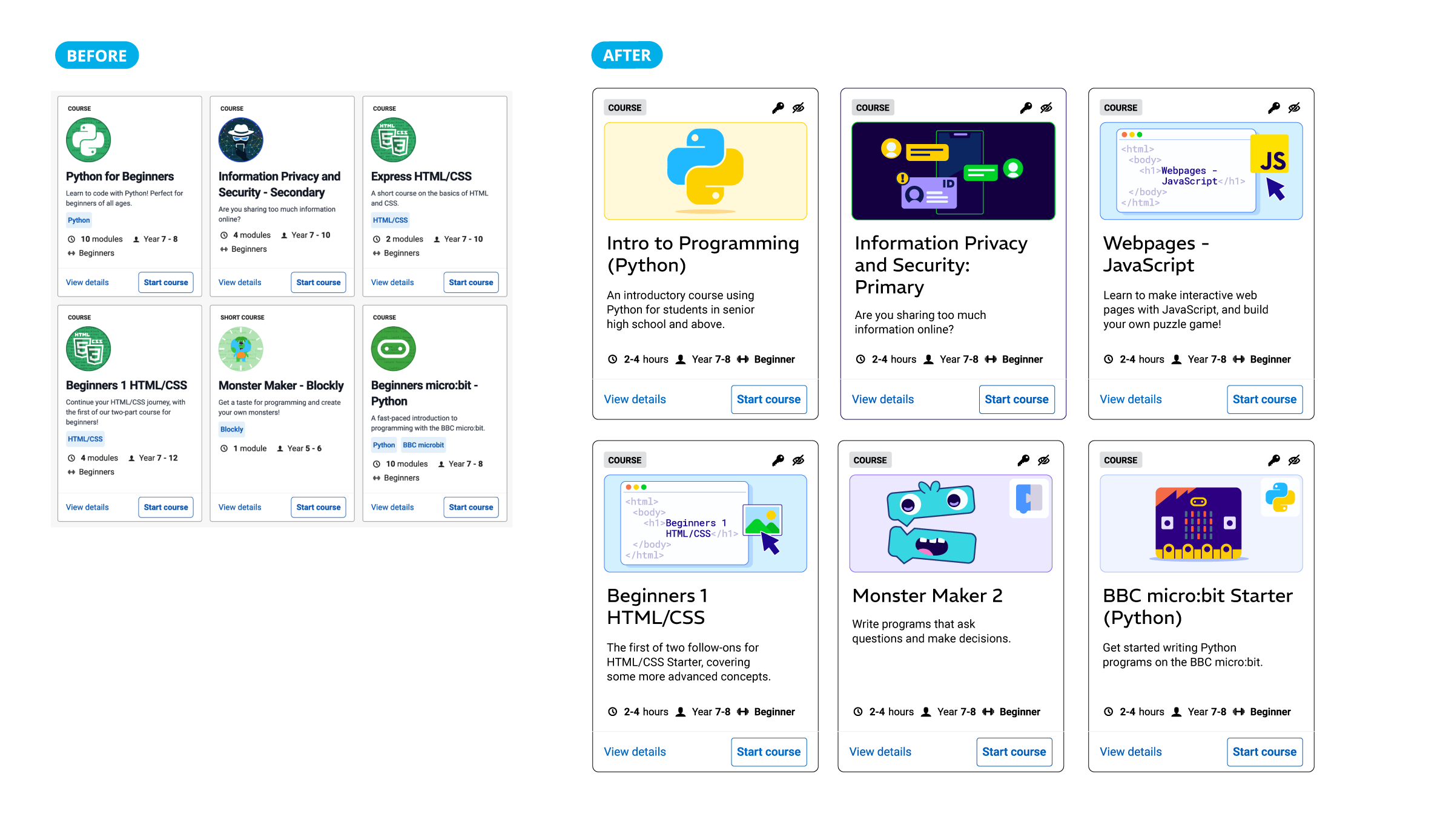The image size is (1443, 840).
Task: Click key icon on Webpages - JavaScript card
Action: (1273, 108)
